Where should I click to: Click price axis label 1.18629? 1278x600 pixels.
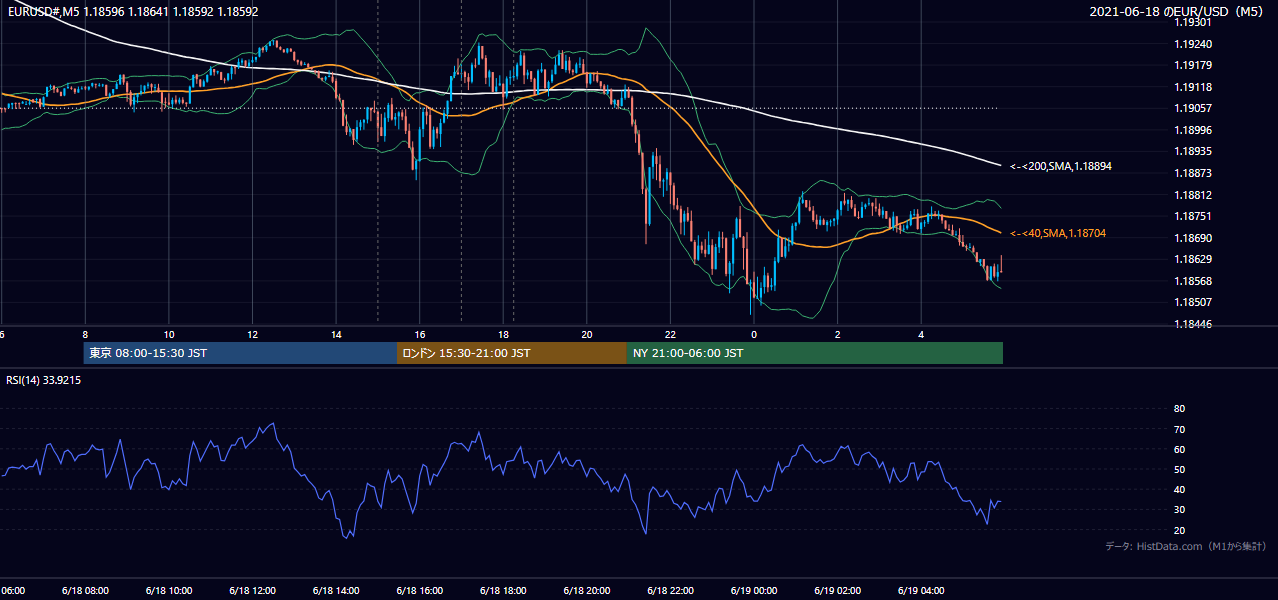point(1192,259)
